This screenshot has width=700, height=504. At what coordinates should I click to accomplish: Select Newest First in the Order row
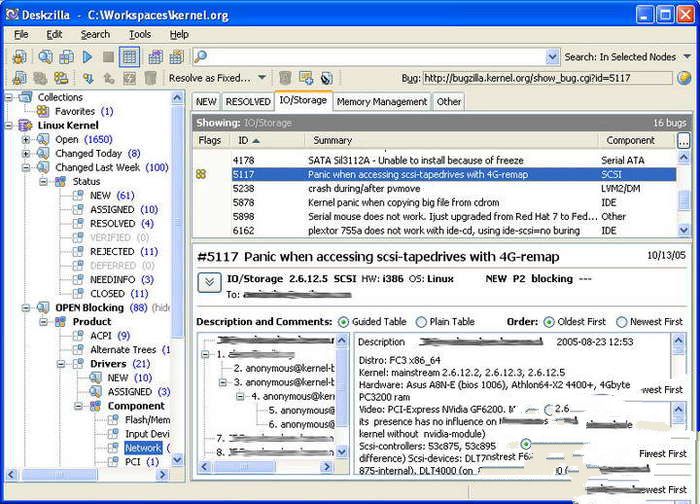click(x=621, y=322)
